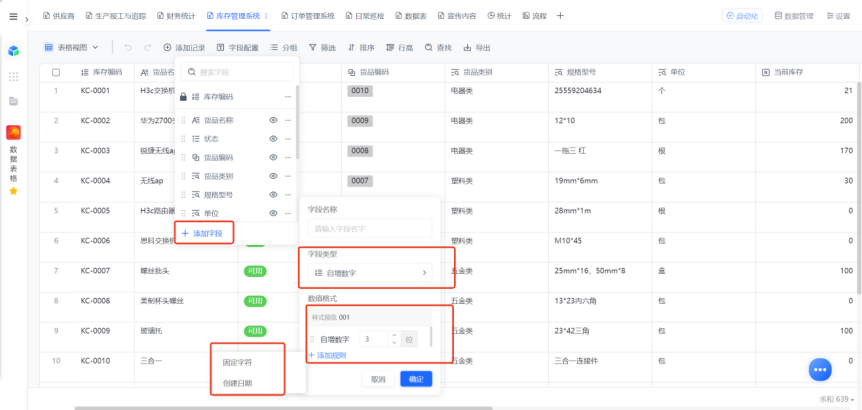862x410 pixels.
Task: Click the 货品编码 tag 0010
Action: tap(360, 91)
